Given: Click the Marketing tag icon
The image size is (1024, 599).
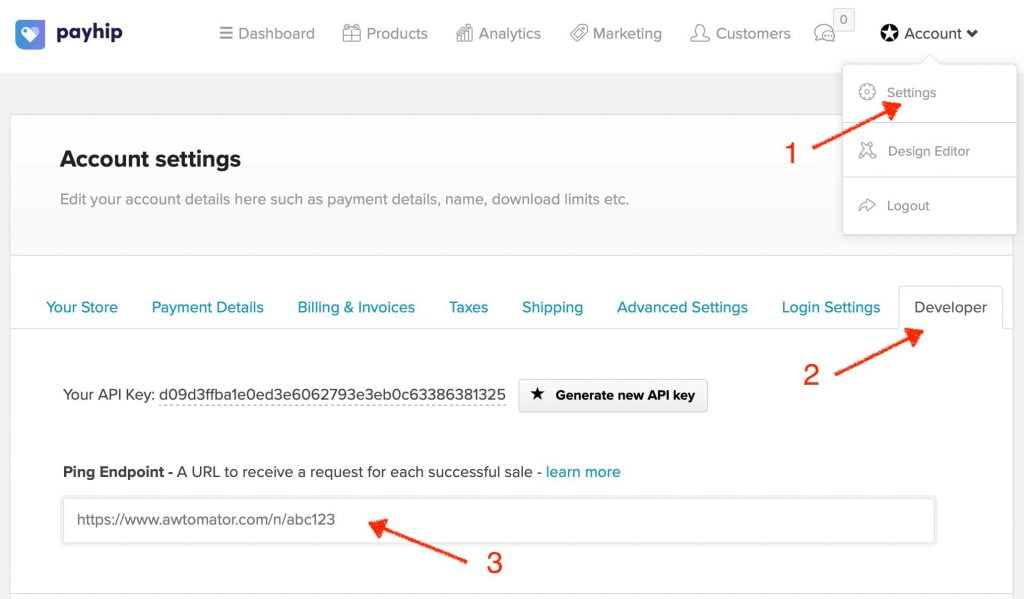Looking at the screenshot, I should point(579,33).
